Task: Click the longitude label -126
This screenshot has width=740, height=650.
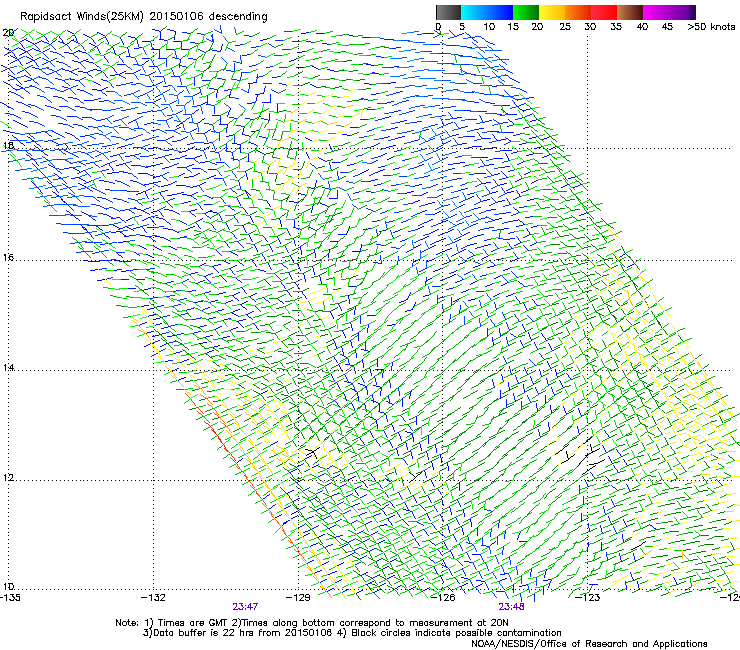Action: [443, 598]
